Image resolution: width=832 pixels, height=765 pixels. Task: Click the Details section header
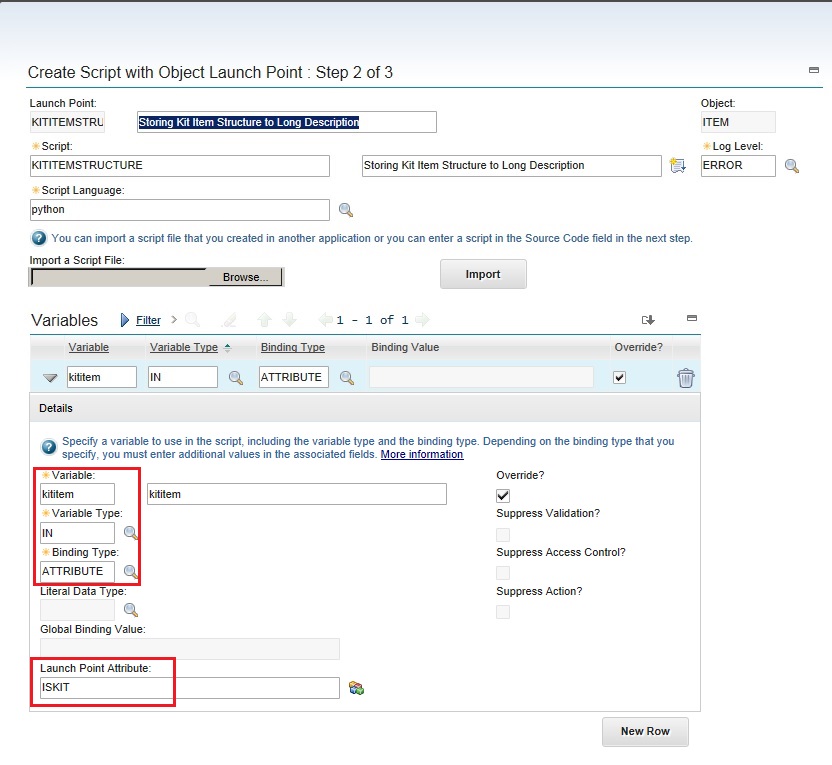point(365,408)
